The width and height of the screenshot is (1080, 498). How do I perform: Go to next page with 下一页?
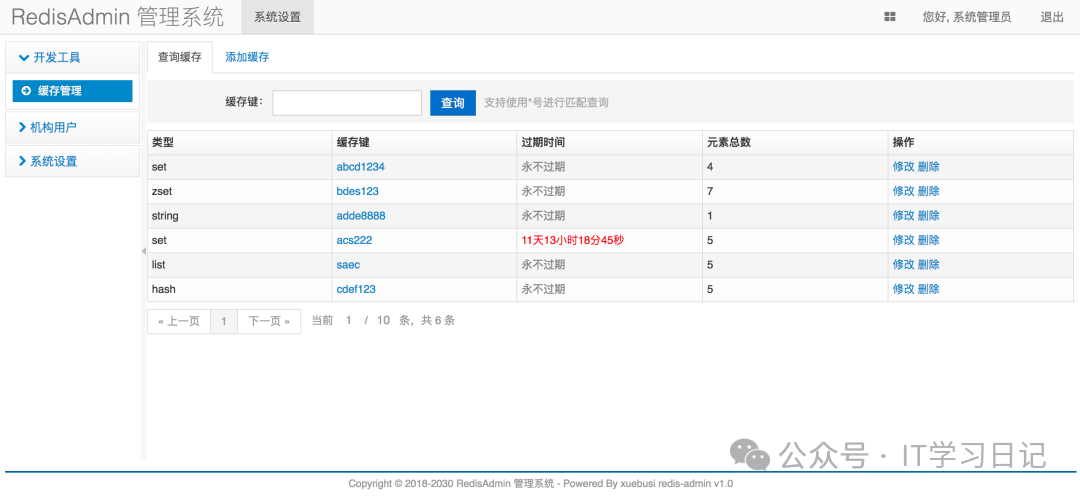click(269, 321)
